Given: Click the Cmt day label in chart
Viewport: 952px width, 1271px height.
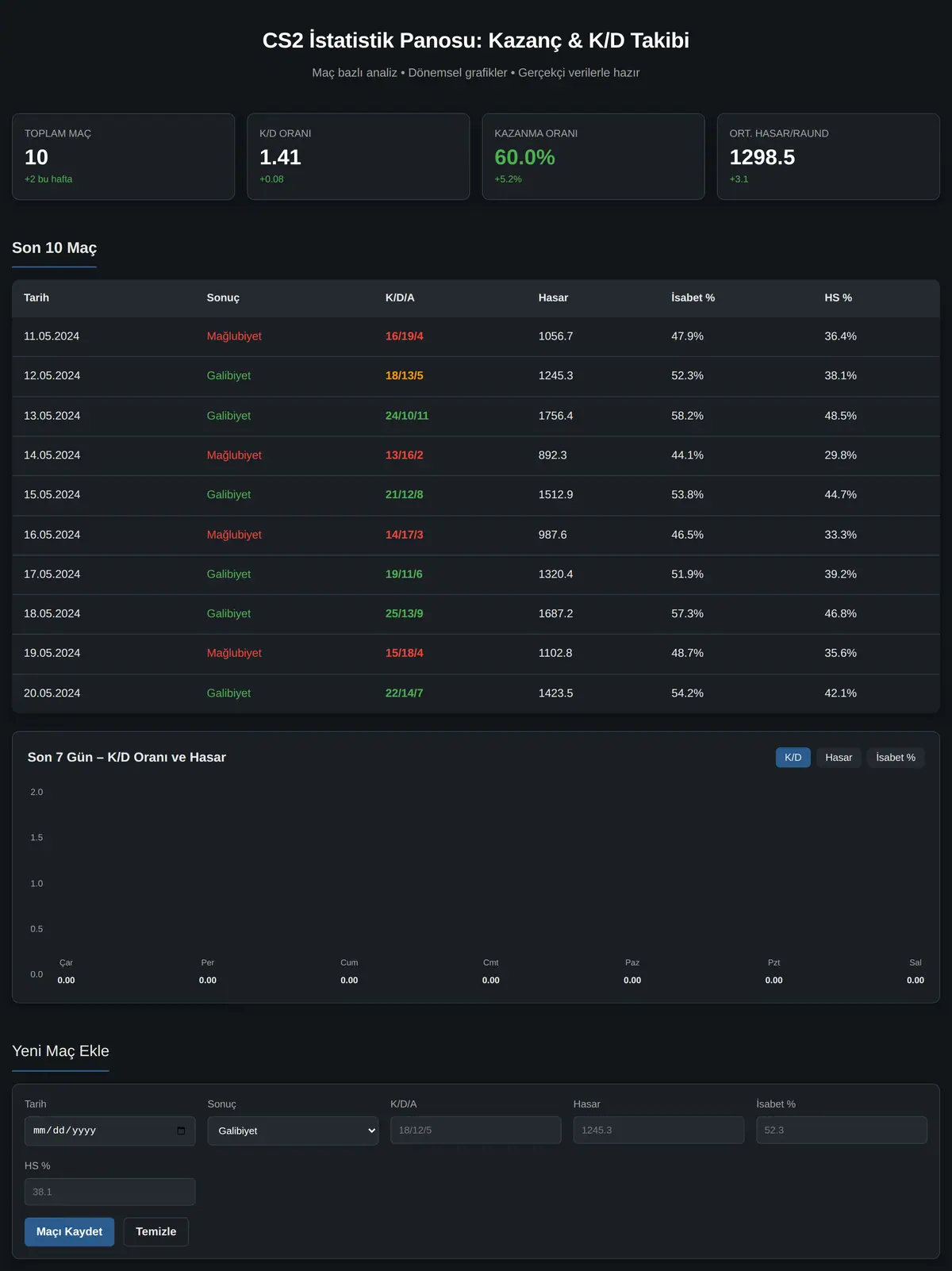Looking at the screenshot, I should pyautogui.click(x=491, y=962).
